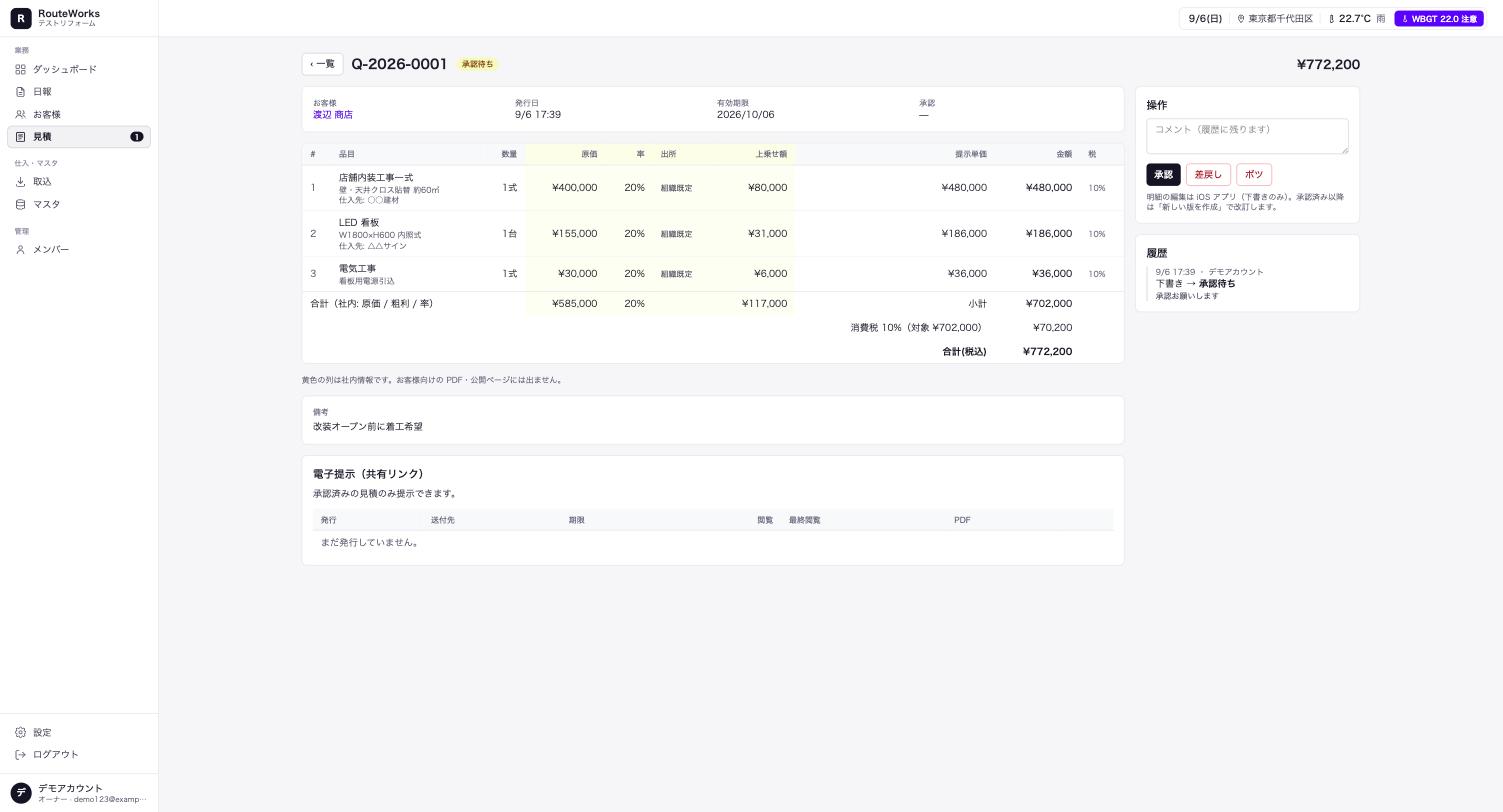Click the ¥117,000 total markup

tap(764, 304)
